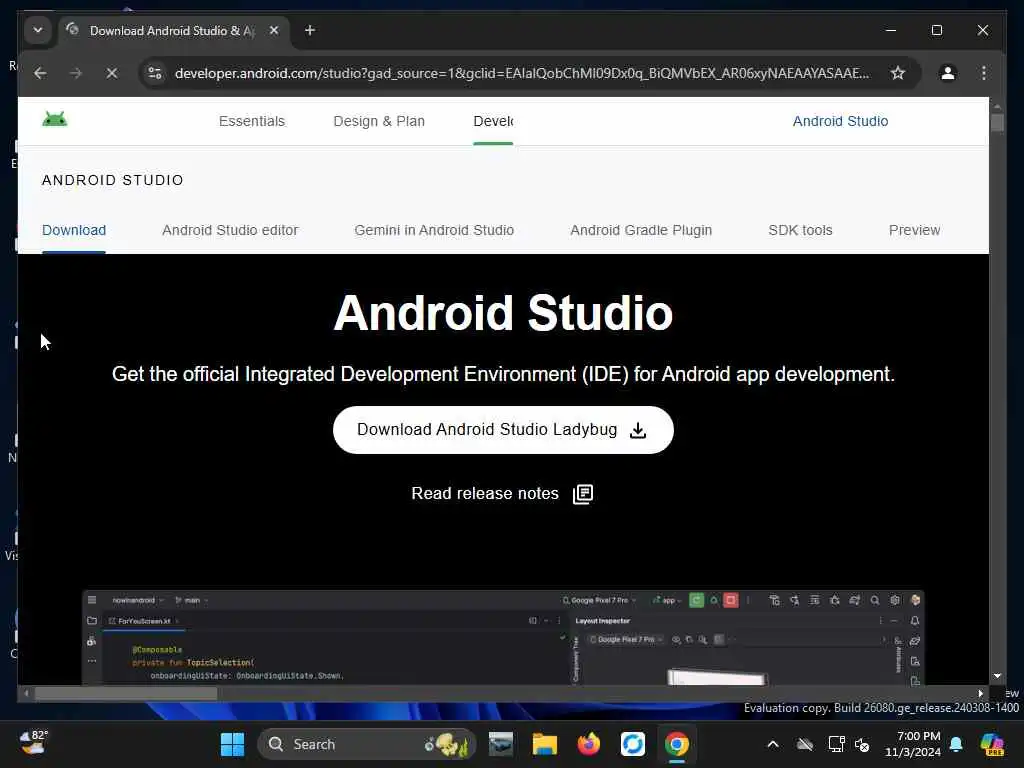Screen dimensions: 1024x768
Task: Click Download Android Studio Ladybug button
Action: point(503,430)
